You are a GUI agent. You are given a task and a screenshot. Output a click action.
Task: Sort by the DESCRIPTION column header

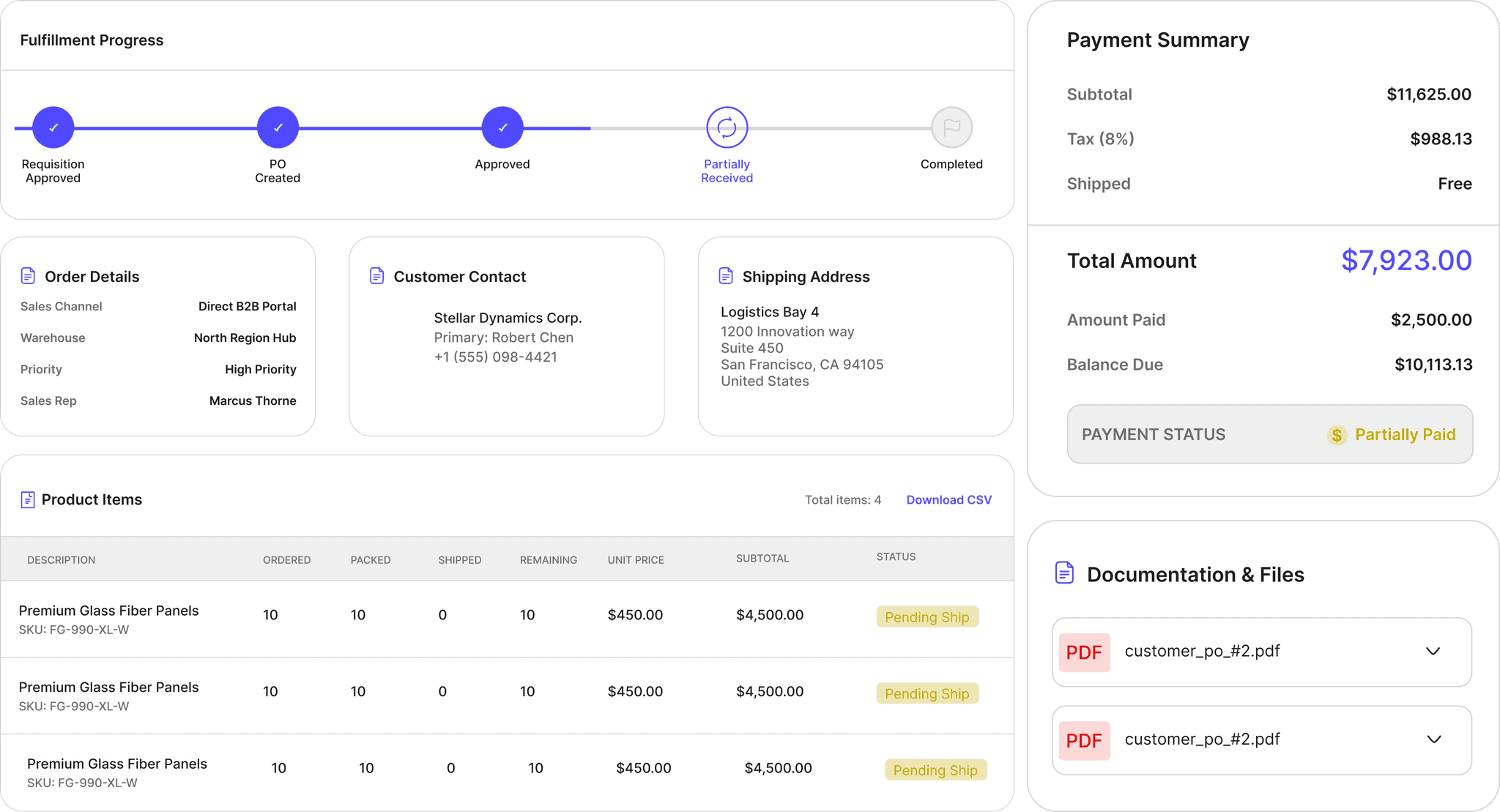coord(62,560)
